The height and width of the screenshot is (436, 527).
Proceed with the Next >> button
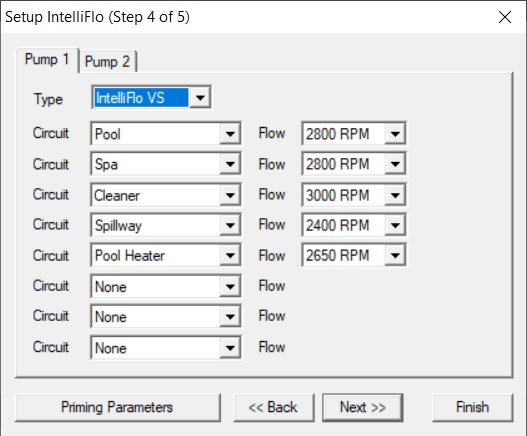click(x=363, y=407)
